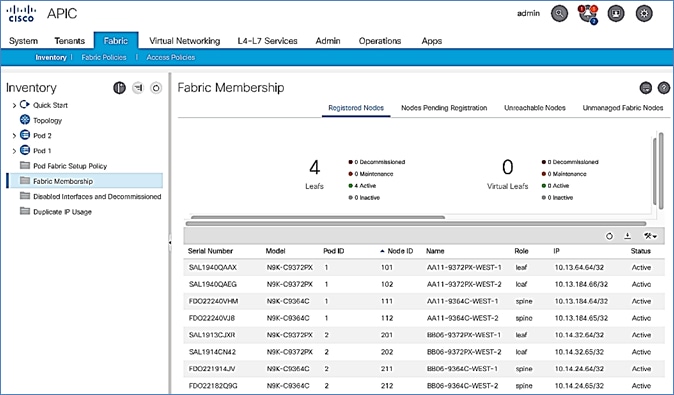Open the tools wrench dropdown

pos(650,236)
